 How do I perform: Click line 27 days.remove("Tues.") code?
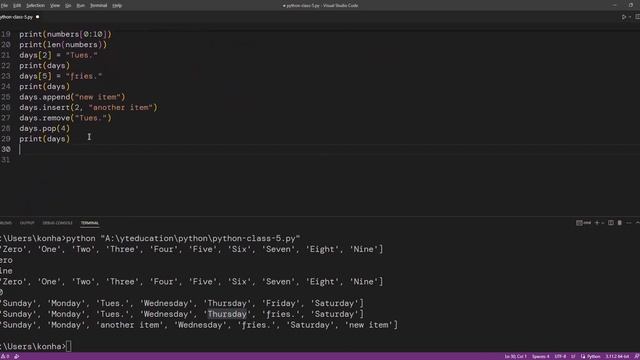tap(65, 118)
